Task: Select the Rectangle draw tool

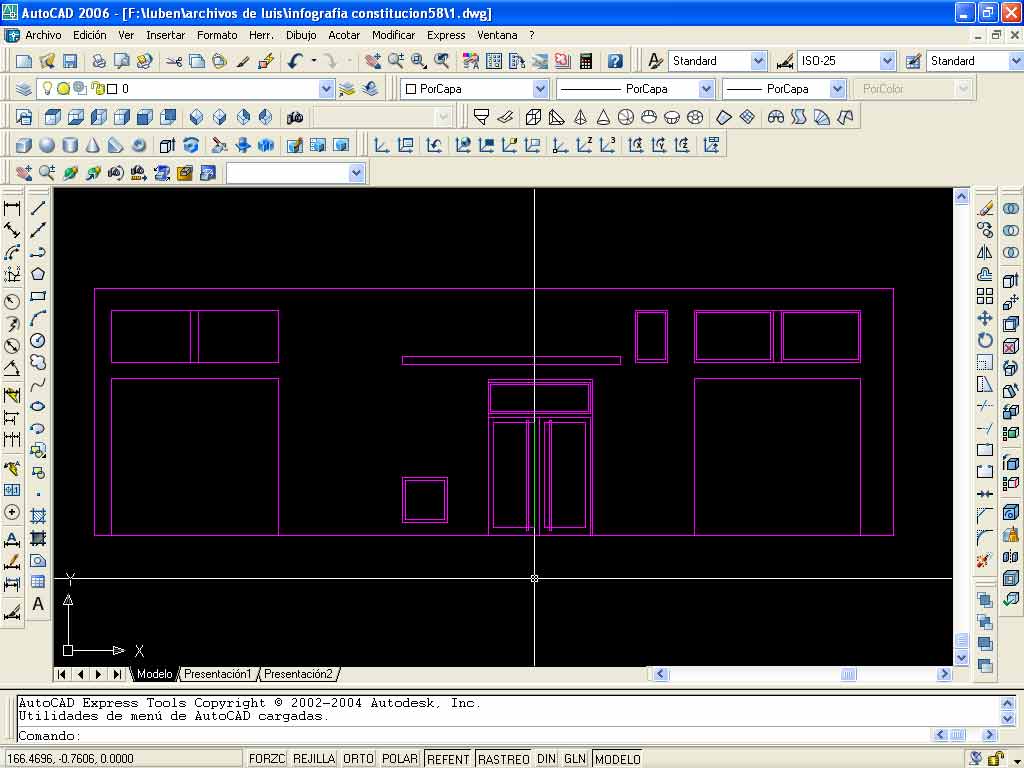Action: click(x=38, y=296)
